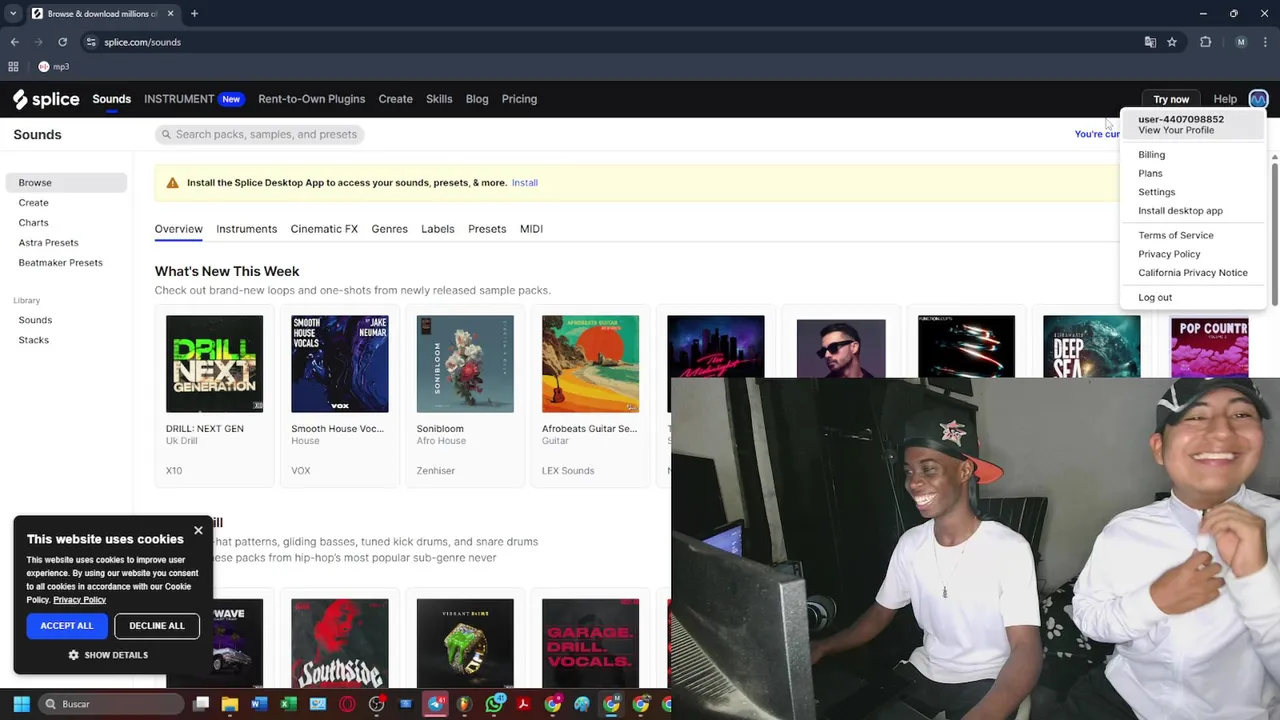The image size is (1280, 720).
Task: Open Blog in the top navigation
Action: pyautogui.click(x=477, y=99)
